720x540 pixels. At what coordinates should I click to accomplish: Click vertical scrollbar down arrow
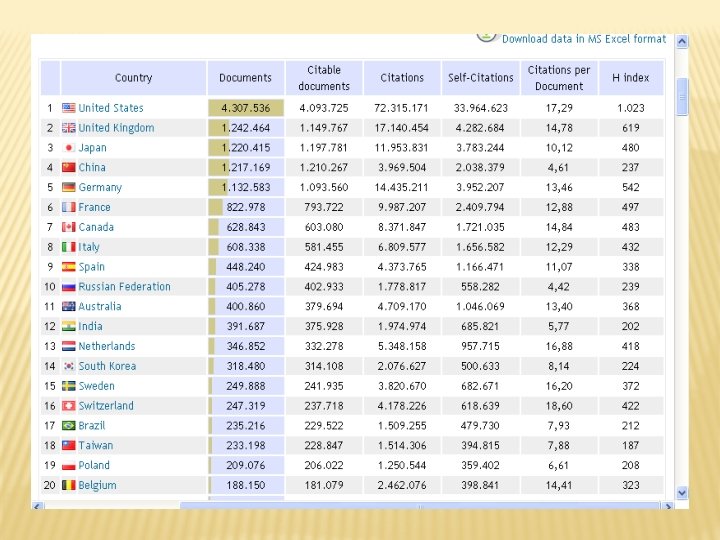(682, 493)
